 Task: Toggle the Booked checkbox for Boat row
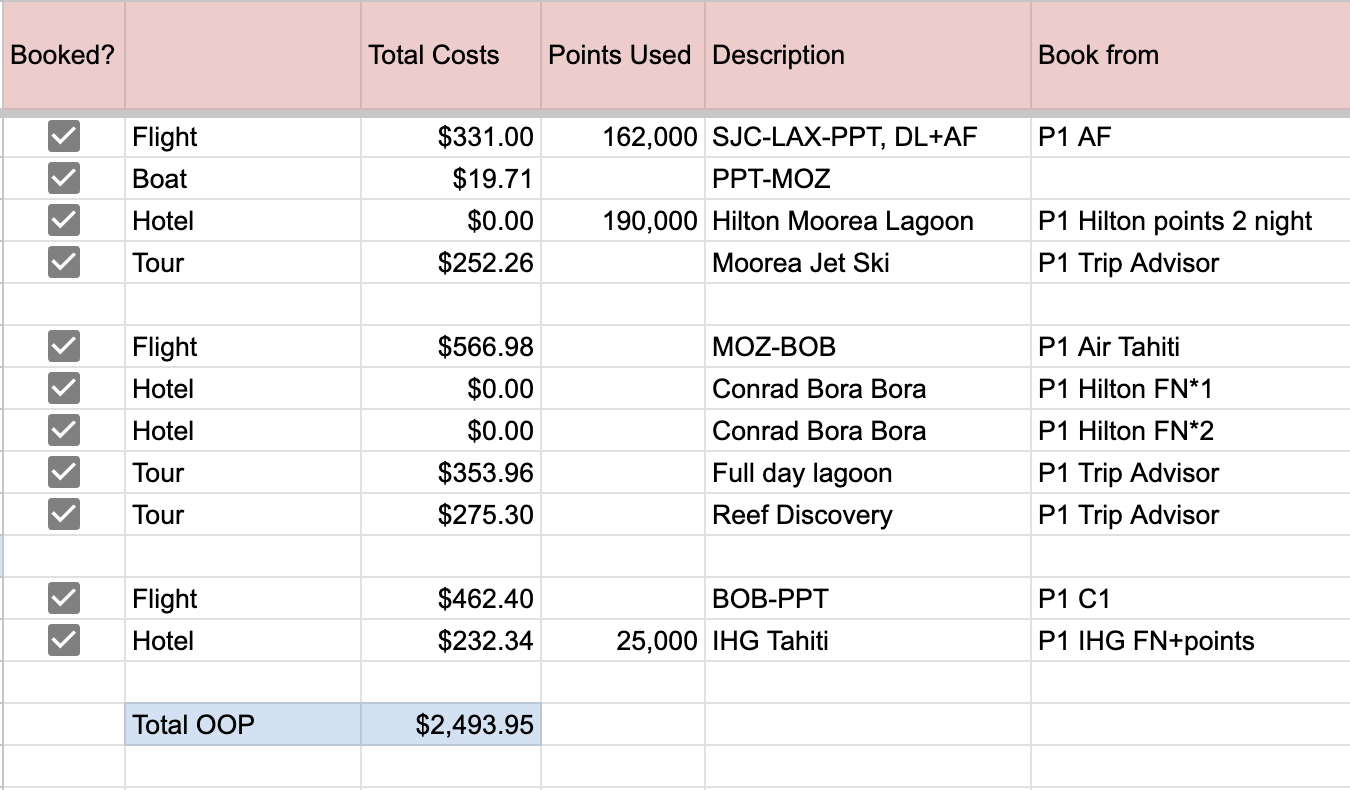pos(64,178)
